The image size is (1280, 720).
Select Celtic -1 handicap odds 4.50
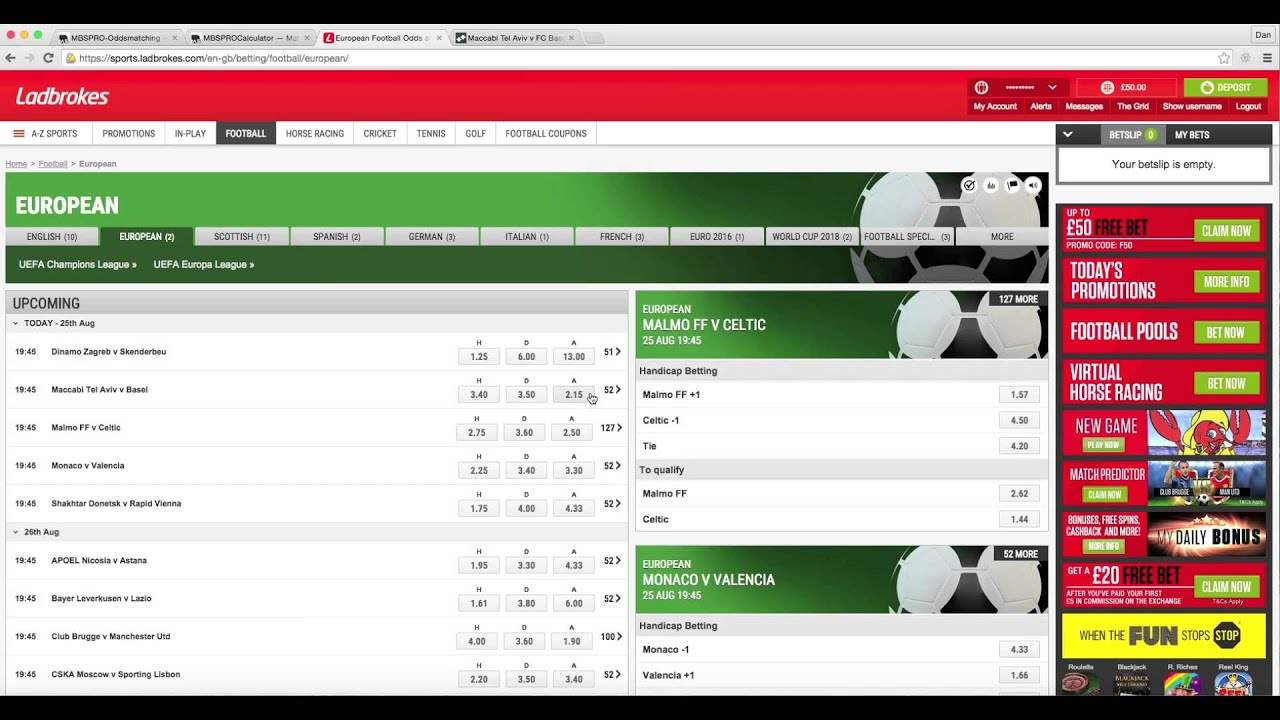click(1019, 421)
